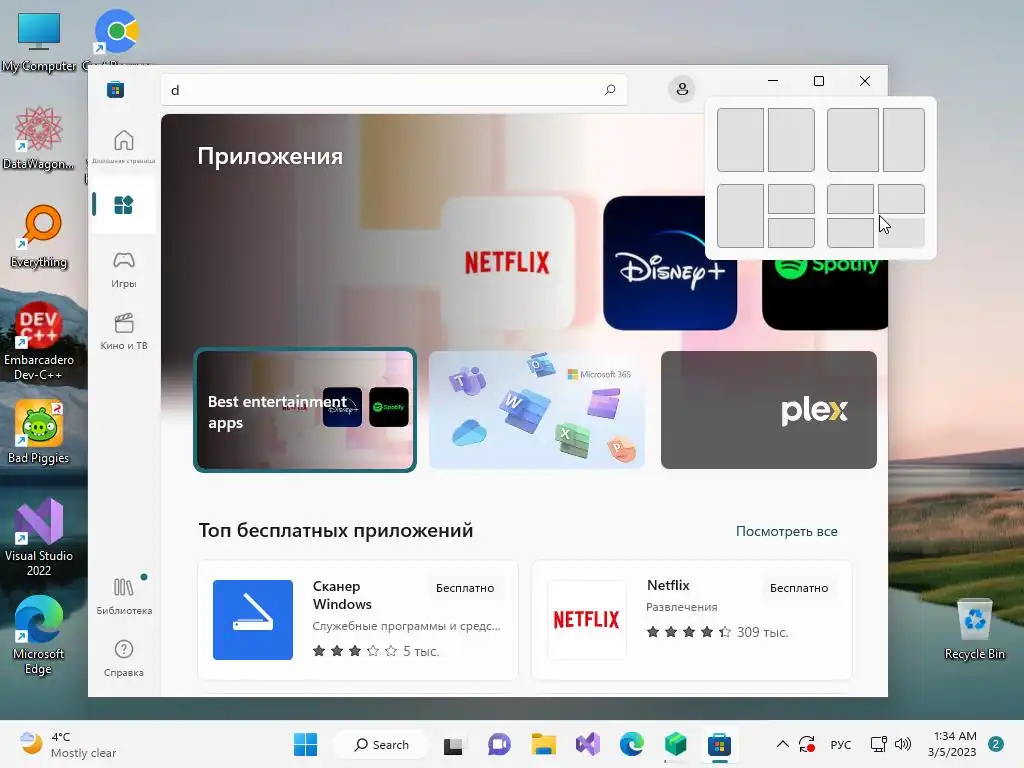1024x768 pixels.
Task: Click the sync status tray icon
Action: click(807, 744)
